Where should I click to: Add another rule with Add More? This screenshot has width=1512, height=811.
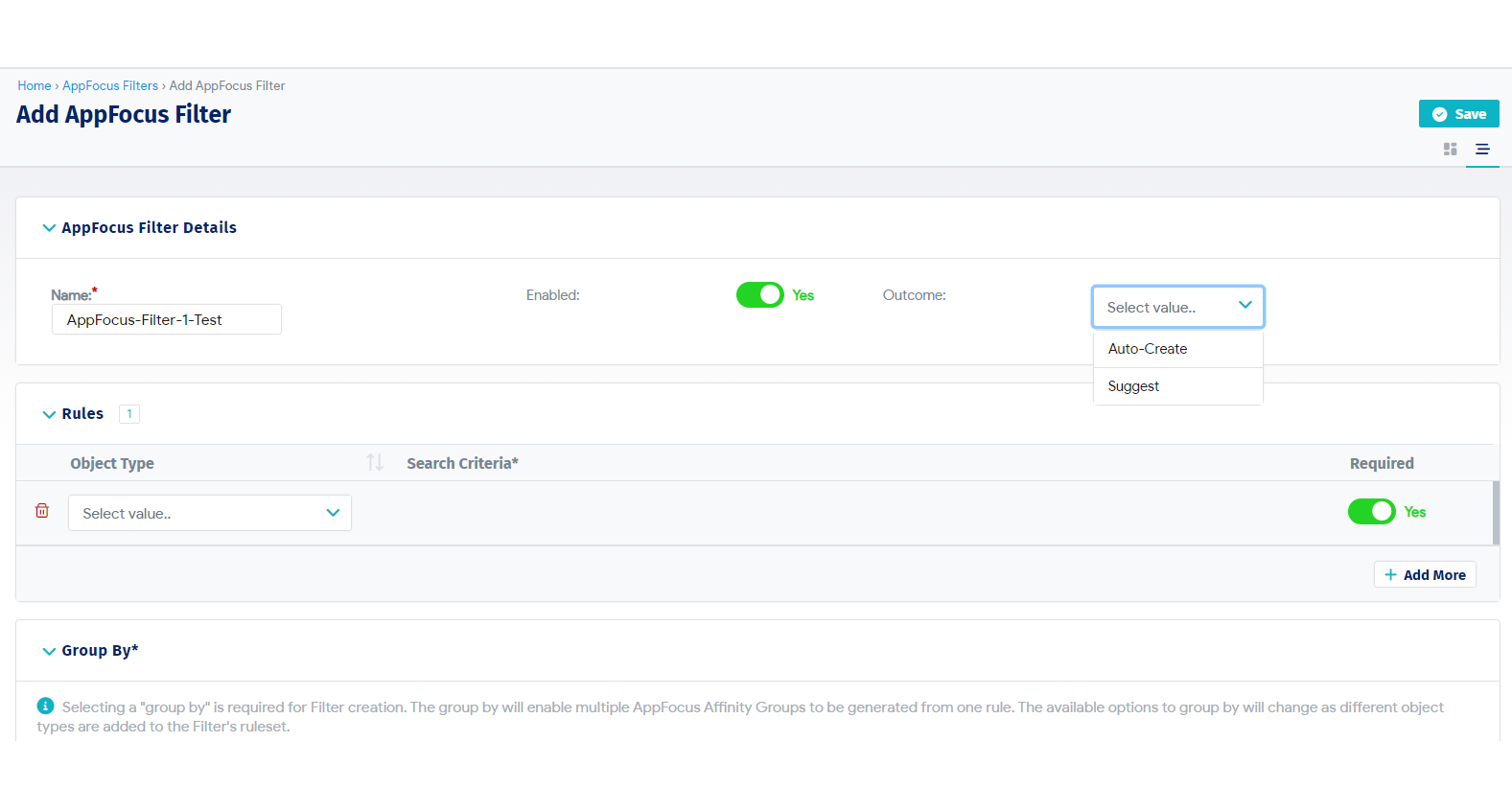(x=1425, y=575)
